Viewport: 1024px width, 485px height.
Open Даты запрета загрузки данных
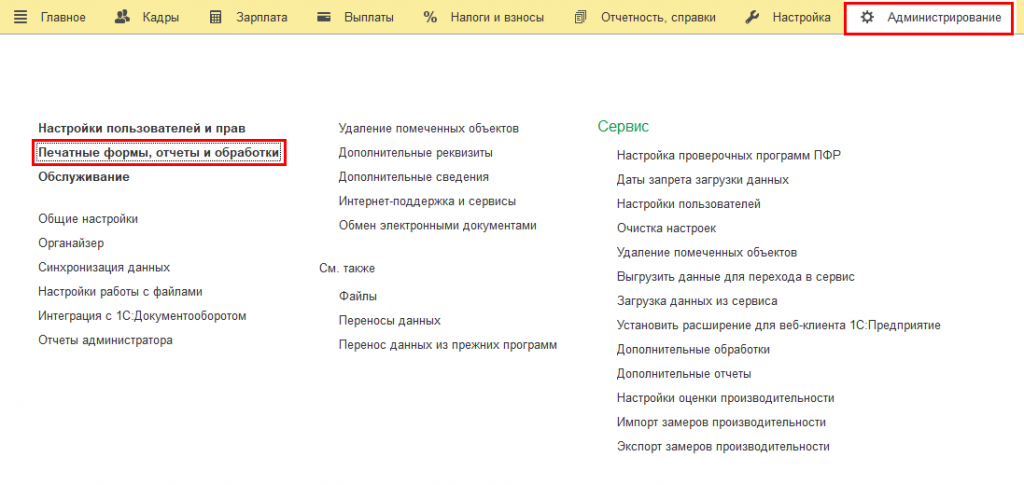(x=703, y=180)
